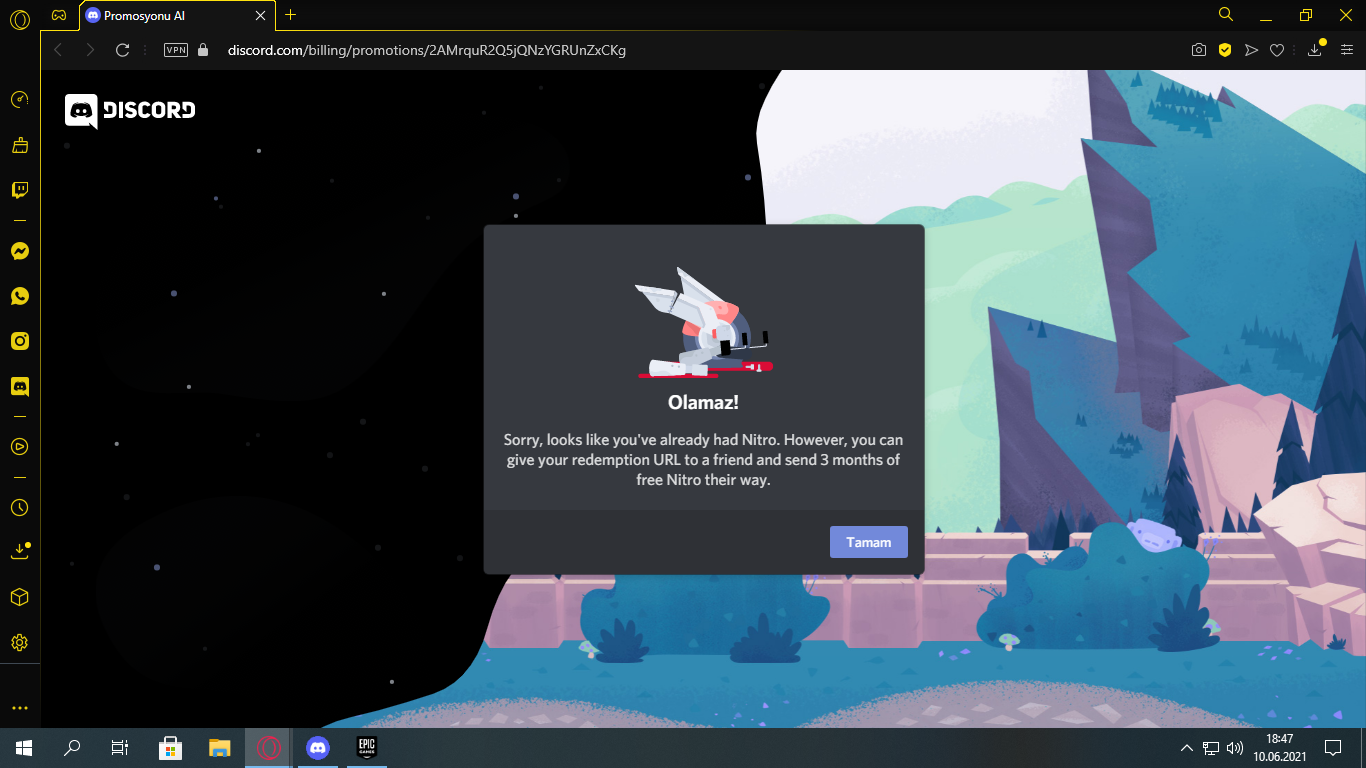The width and height of the screenshot is (1366, 768).
Task: Click the Tamam button
Action: 868,542
